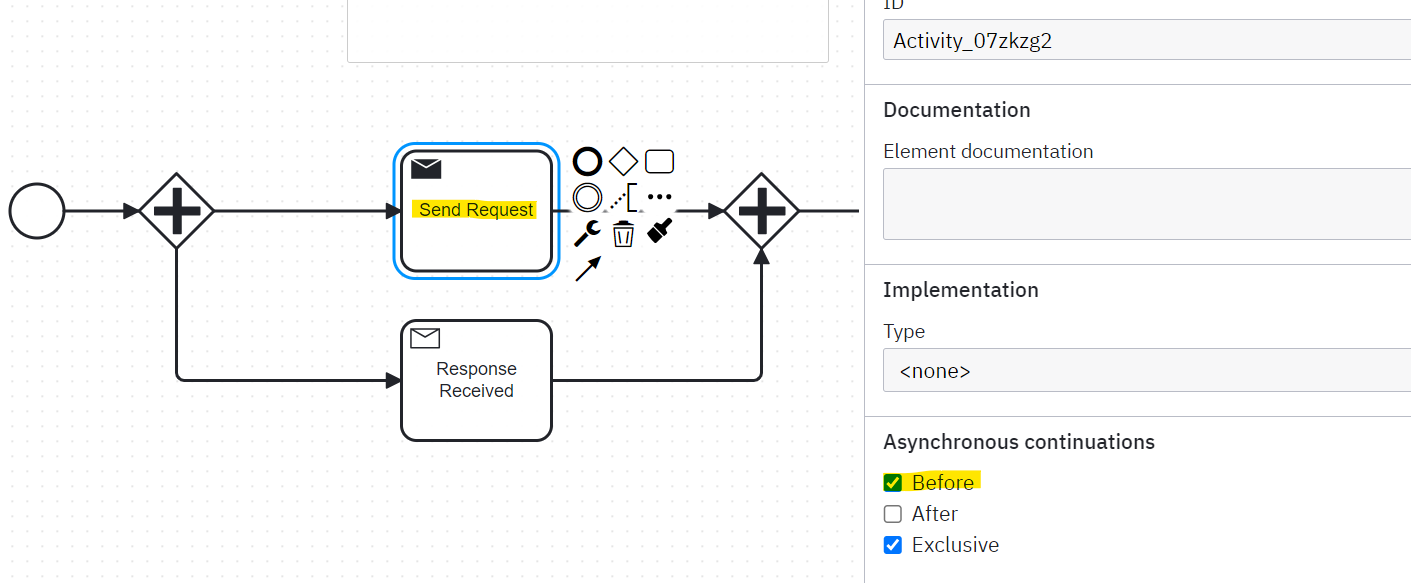The image size is (1411, 583).
Task: Append an intermediate event from context pad
Action: pos(587,197)
